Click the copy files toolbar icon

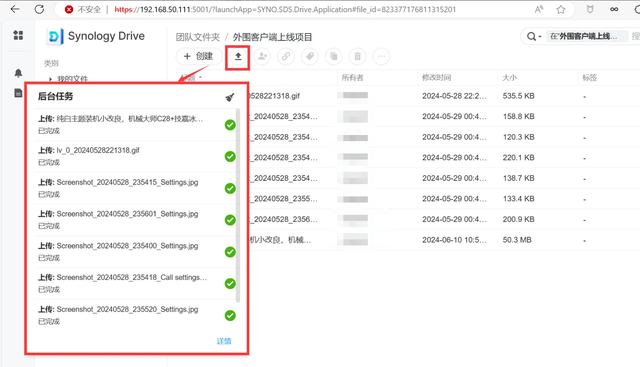click(x=333, y=56)
